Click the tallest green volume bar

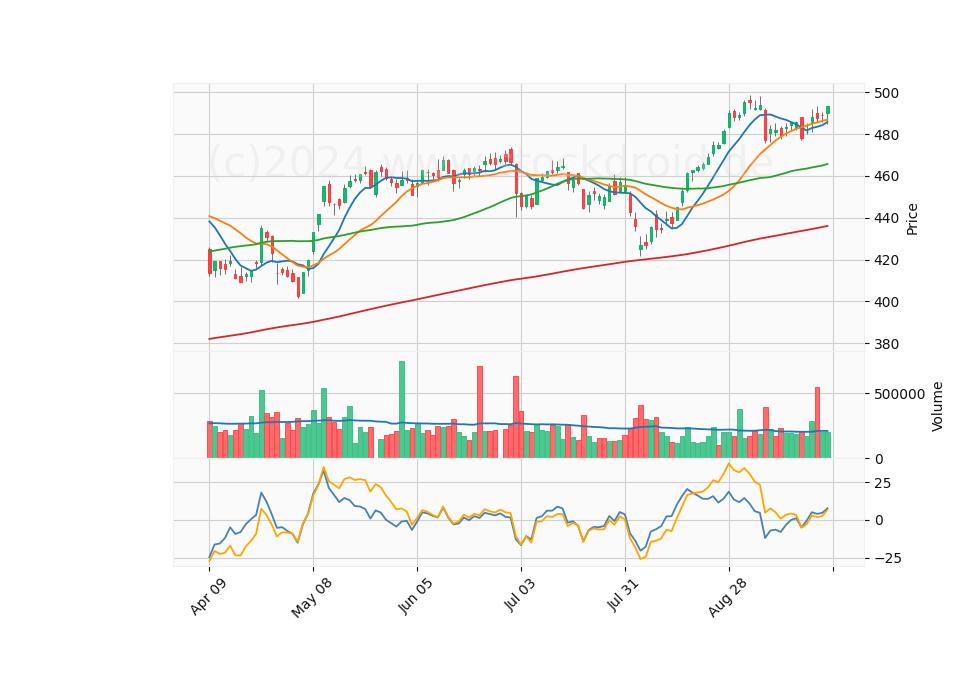402,410
